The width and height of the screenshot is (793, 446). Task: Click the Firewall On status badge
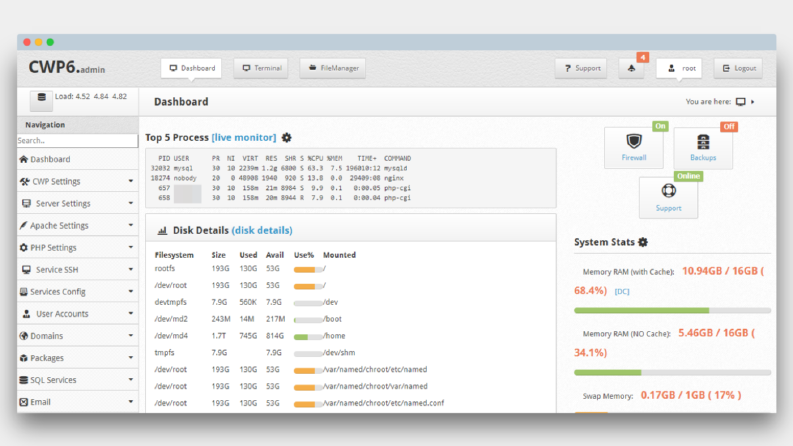[x=660, y=126]
